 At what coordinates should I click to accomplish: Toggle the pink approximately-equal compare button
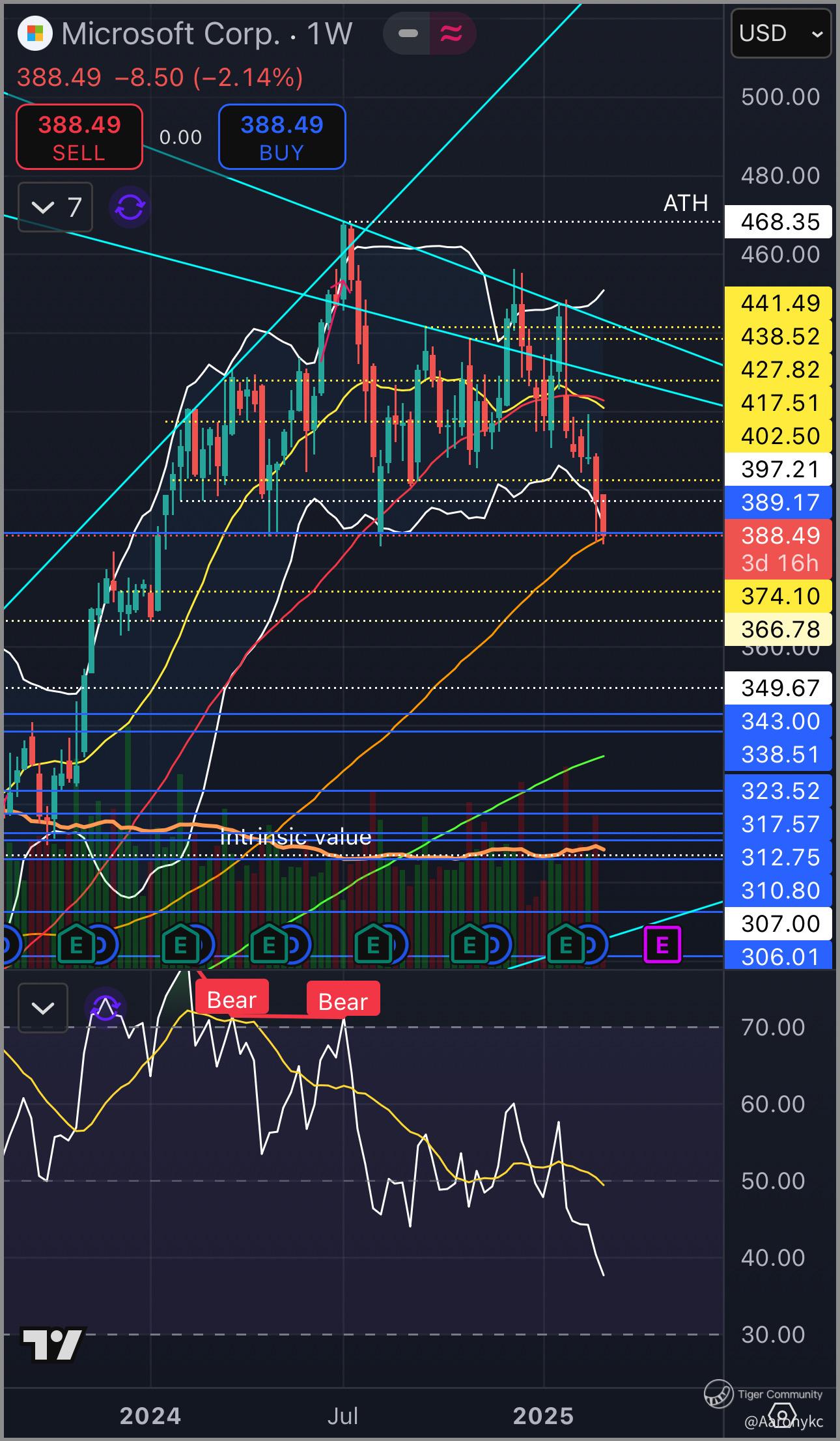pos(452,33)
